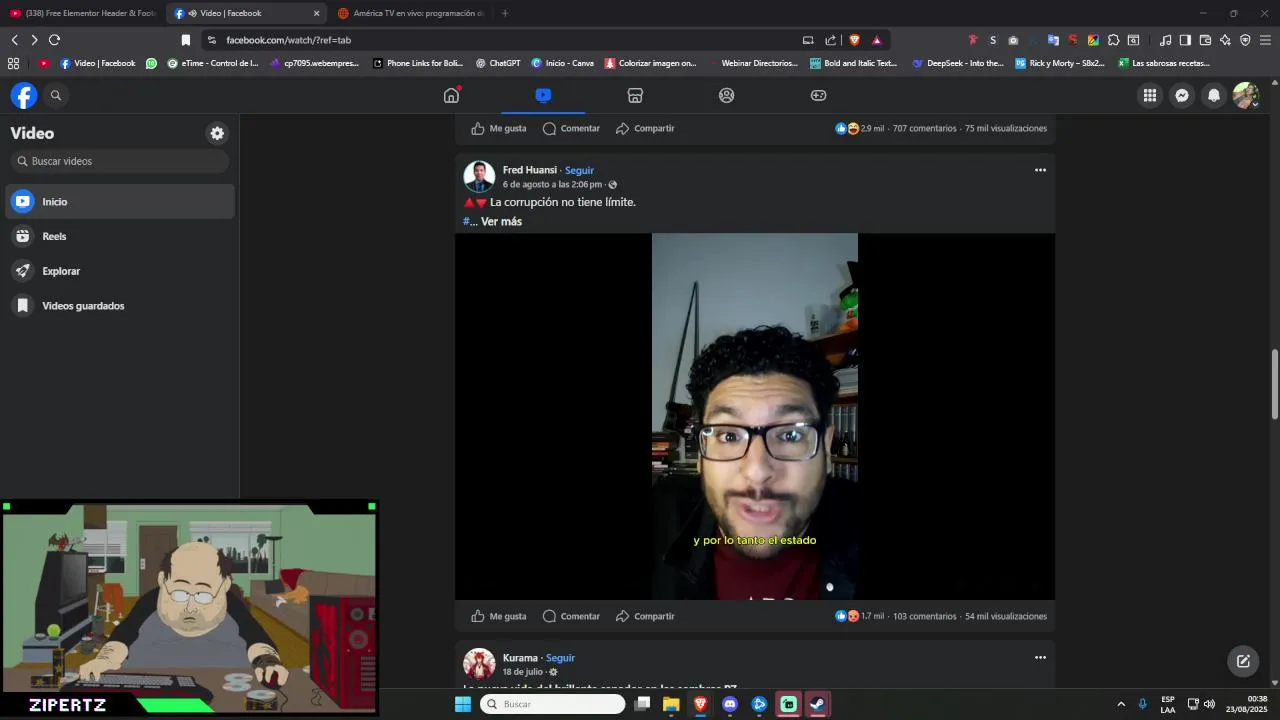This screenshot has height=720, width=1280.
Task: Play the Fred Huansi video
Action: pyautogui.click(x=755, y=416)
